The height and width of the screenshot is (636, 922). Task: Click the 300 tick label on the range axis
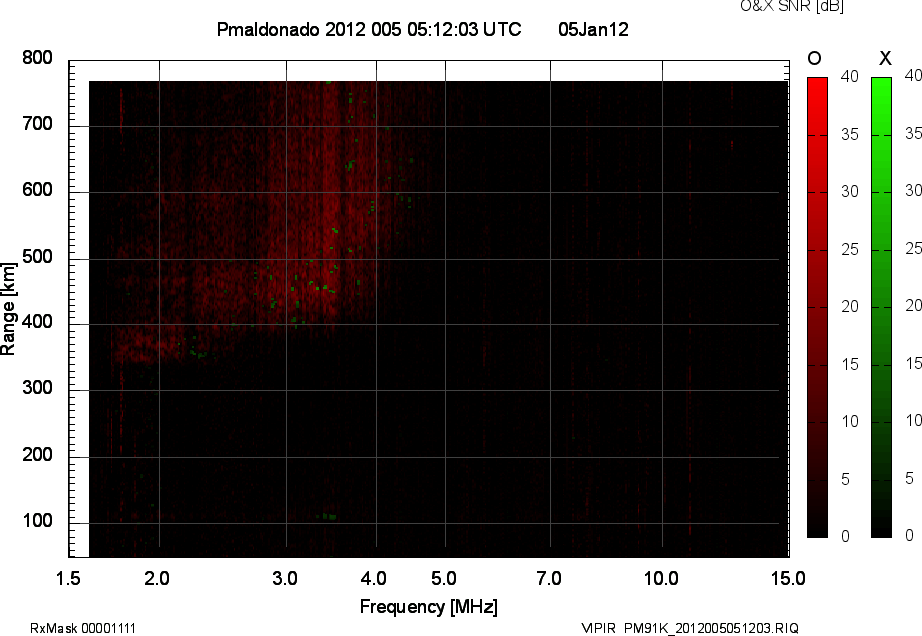point(37,388)
